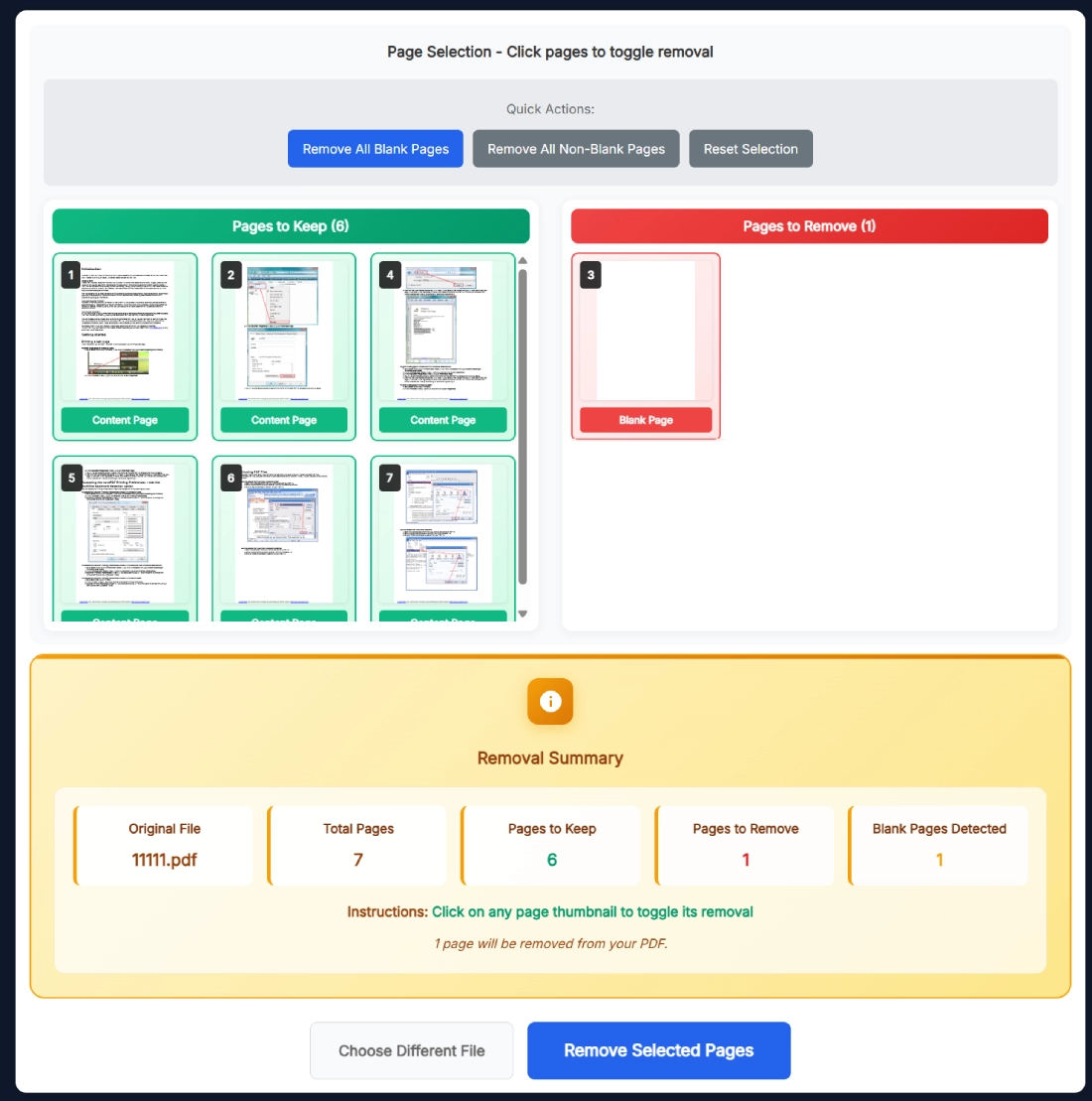Image resolution: width=1092 pixels, height=1101 pixels.
Task: Choose a different file to upload
Action: click(411, 1049)
